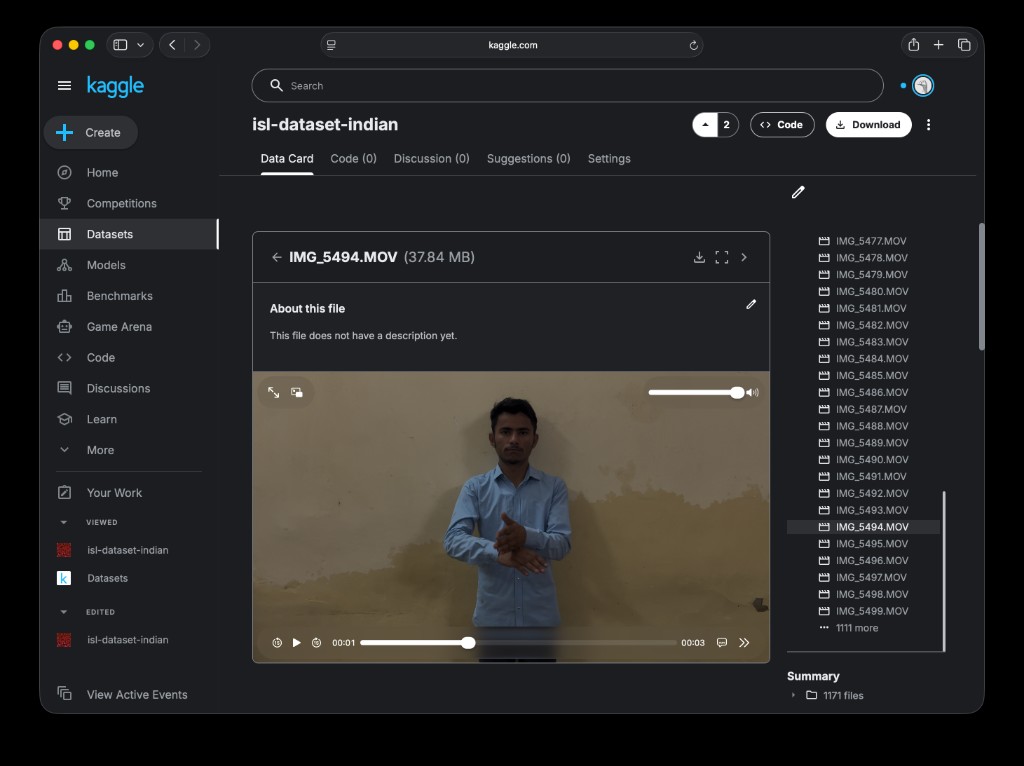Adjust the video volume slider
The image size is (1024, 766).
click(x=696, y=392)
